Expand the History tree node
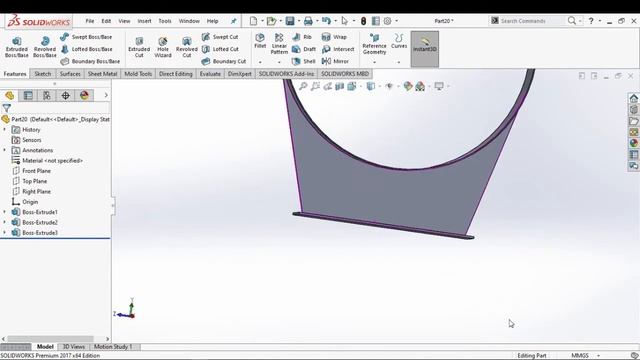 coord(4,129)
